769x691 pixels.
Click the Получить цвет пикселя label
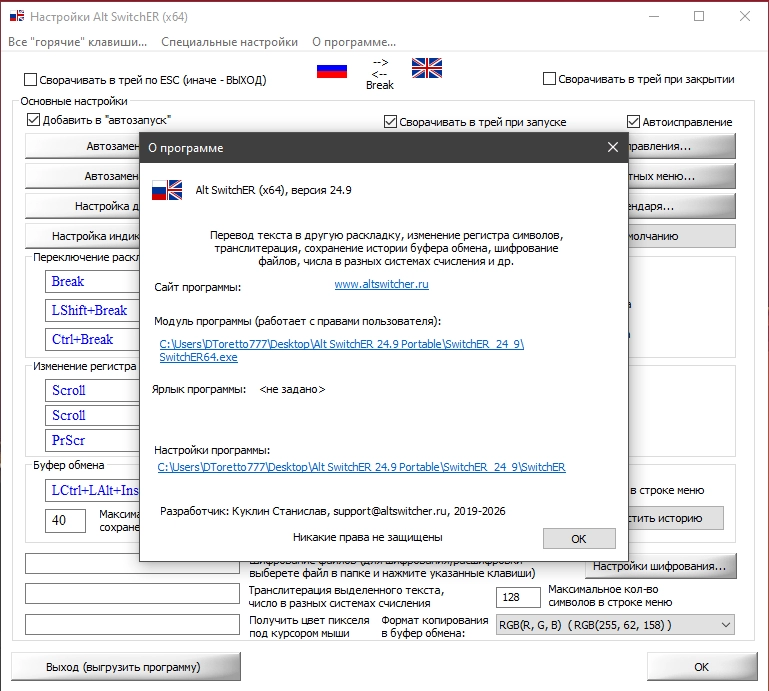pyautogui.click(x=309, y=627)
